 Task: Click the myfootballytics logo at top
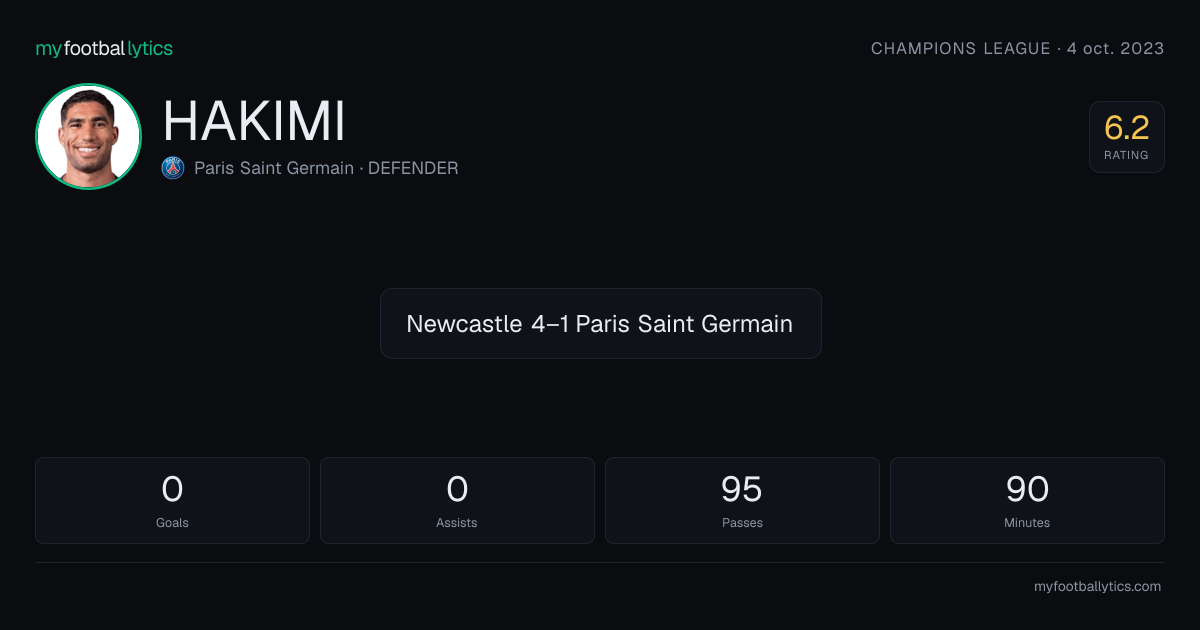tap(104, 48)
